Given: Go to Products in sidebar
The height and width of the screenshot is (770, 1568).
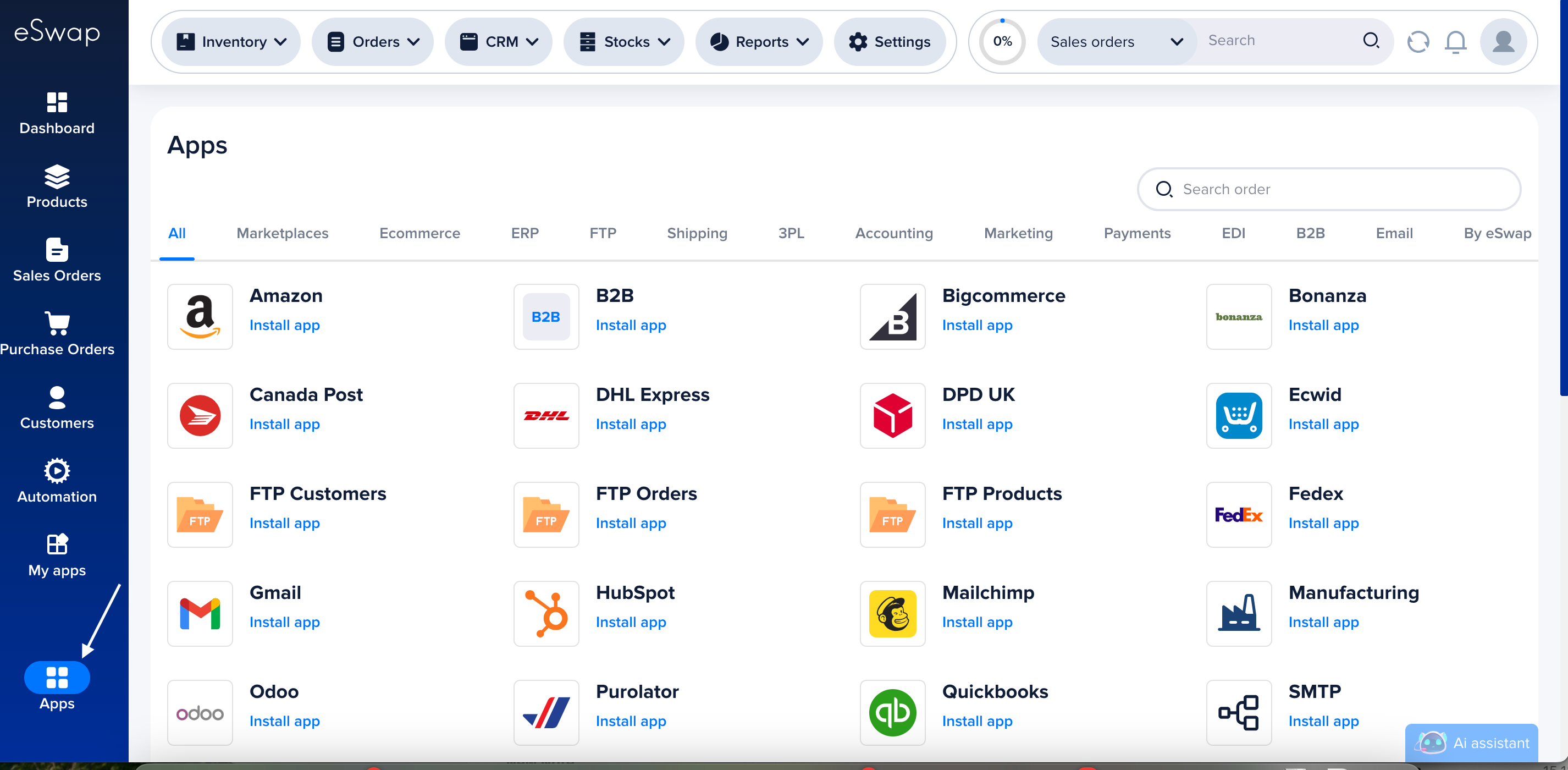Looking at the screenshot, I should click(57, 187).
